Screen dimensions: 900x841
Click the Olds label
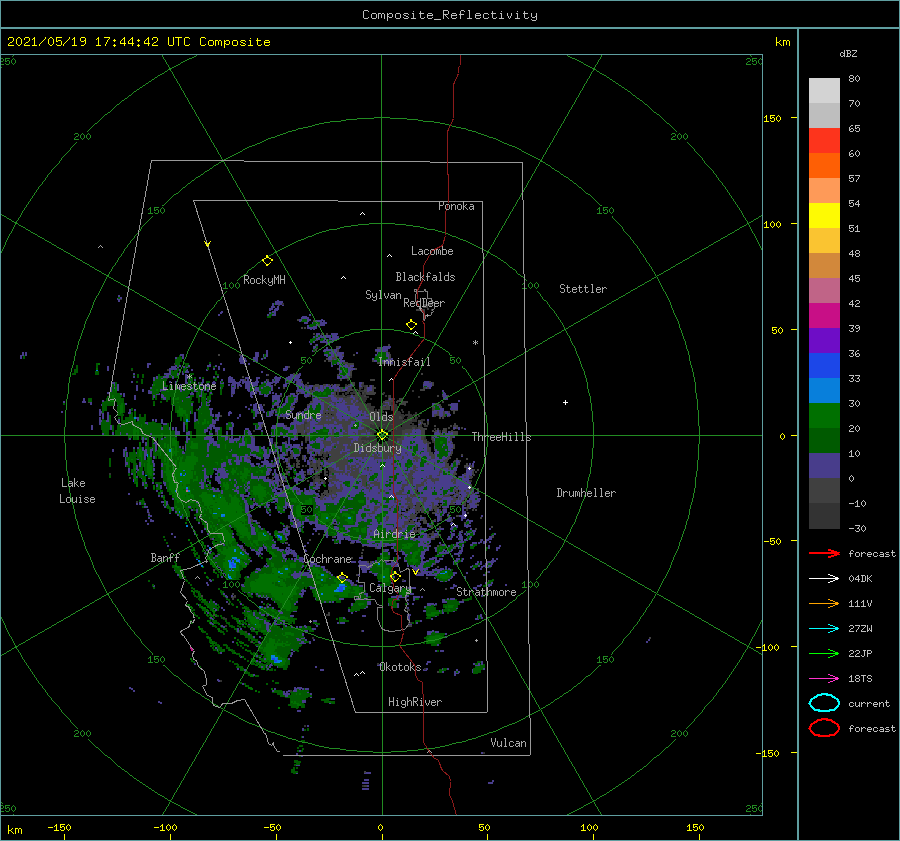(x=381, y=417)
